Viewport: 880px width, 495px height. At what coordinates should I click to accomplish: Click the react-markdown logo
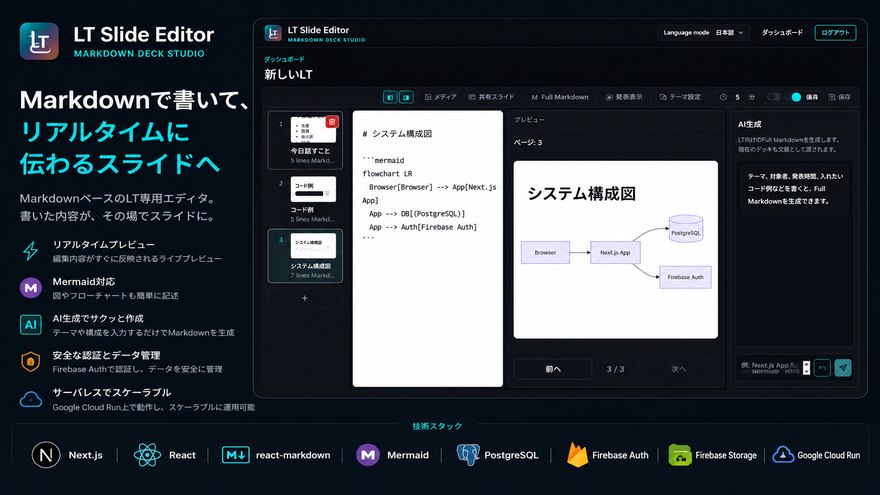pyautogui.click(x=236, y=455)
